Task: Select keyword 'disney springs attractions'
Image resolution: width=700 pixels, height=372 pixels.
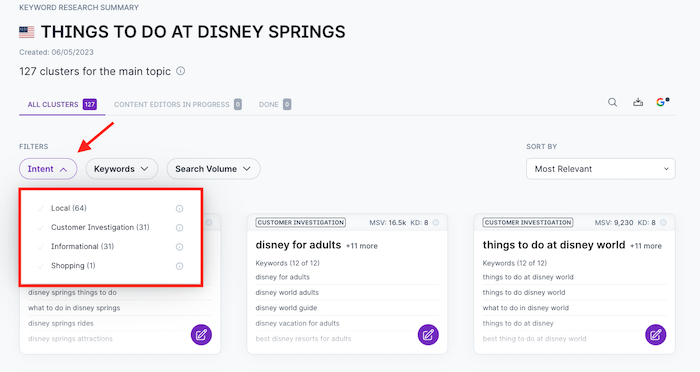Action: coord(70,339)
